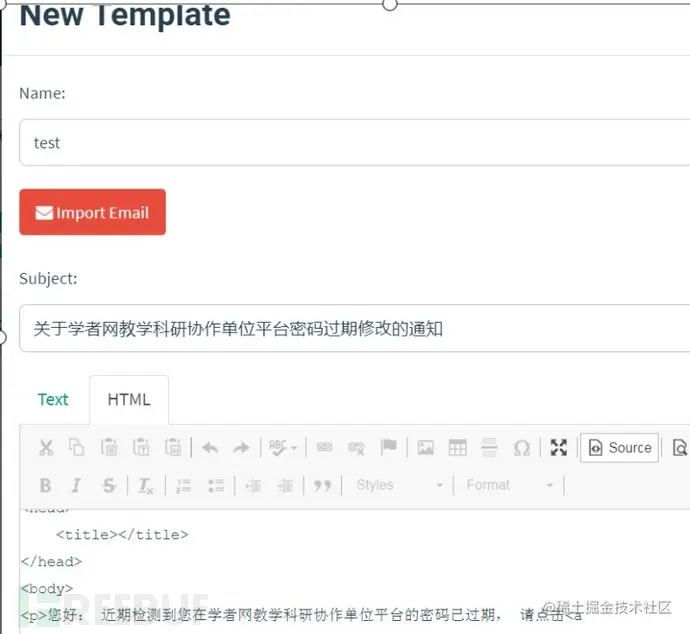
Task: Undo the last edit
Action: pyautogui.click(x=210, y=448)
